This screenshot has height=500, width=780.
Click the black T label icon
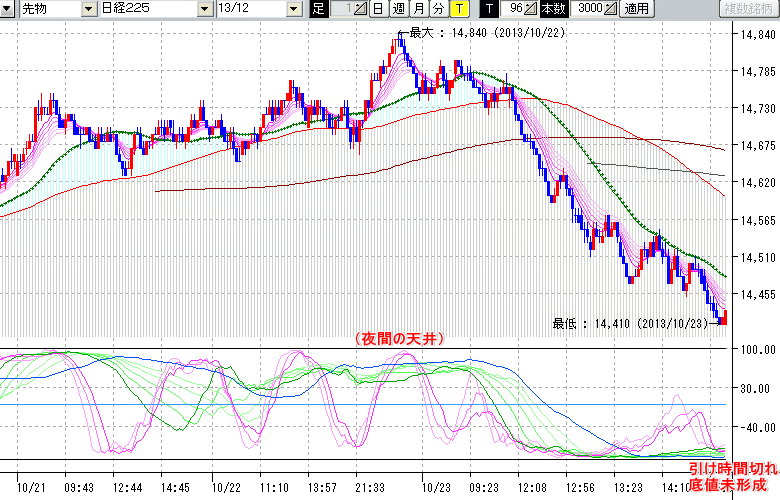(x=489, y=9)
